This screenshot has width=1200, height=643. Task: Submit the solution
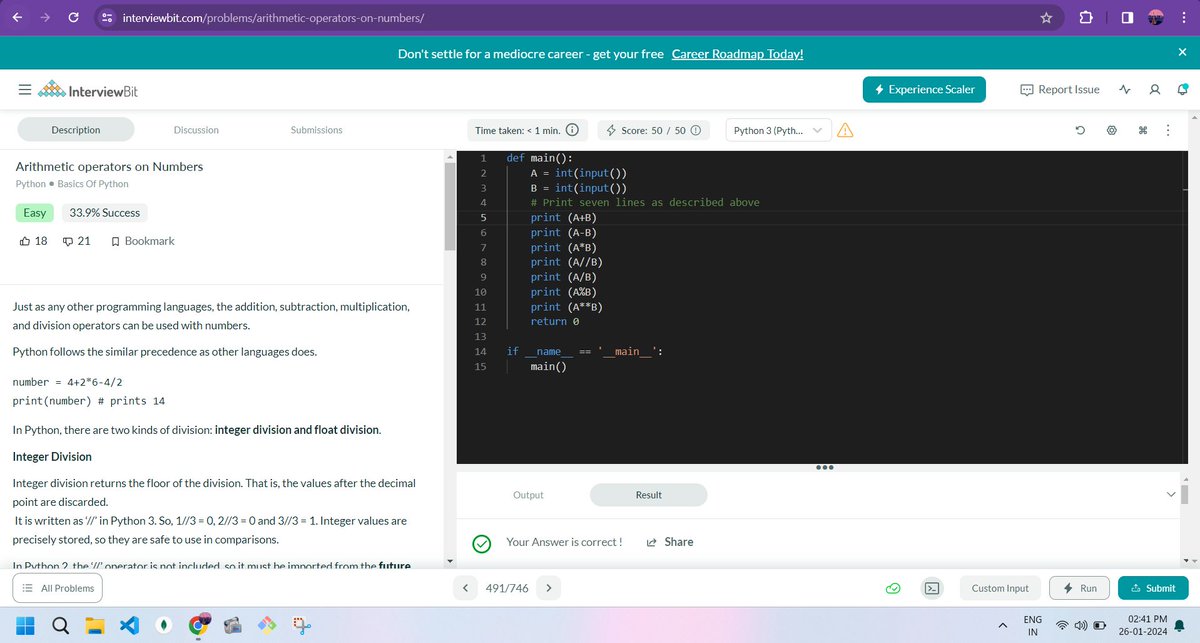[1153, 588]
